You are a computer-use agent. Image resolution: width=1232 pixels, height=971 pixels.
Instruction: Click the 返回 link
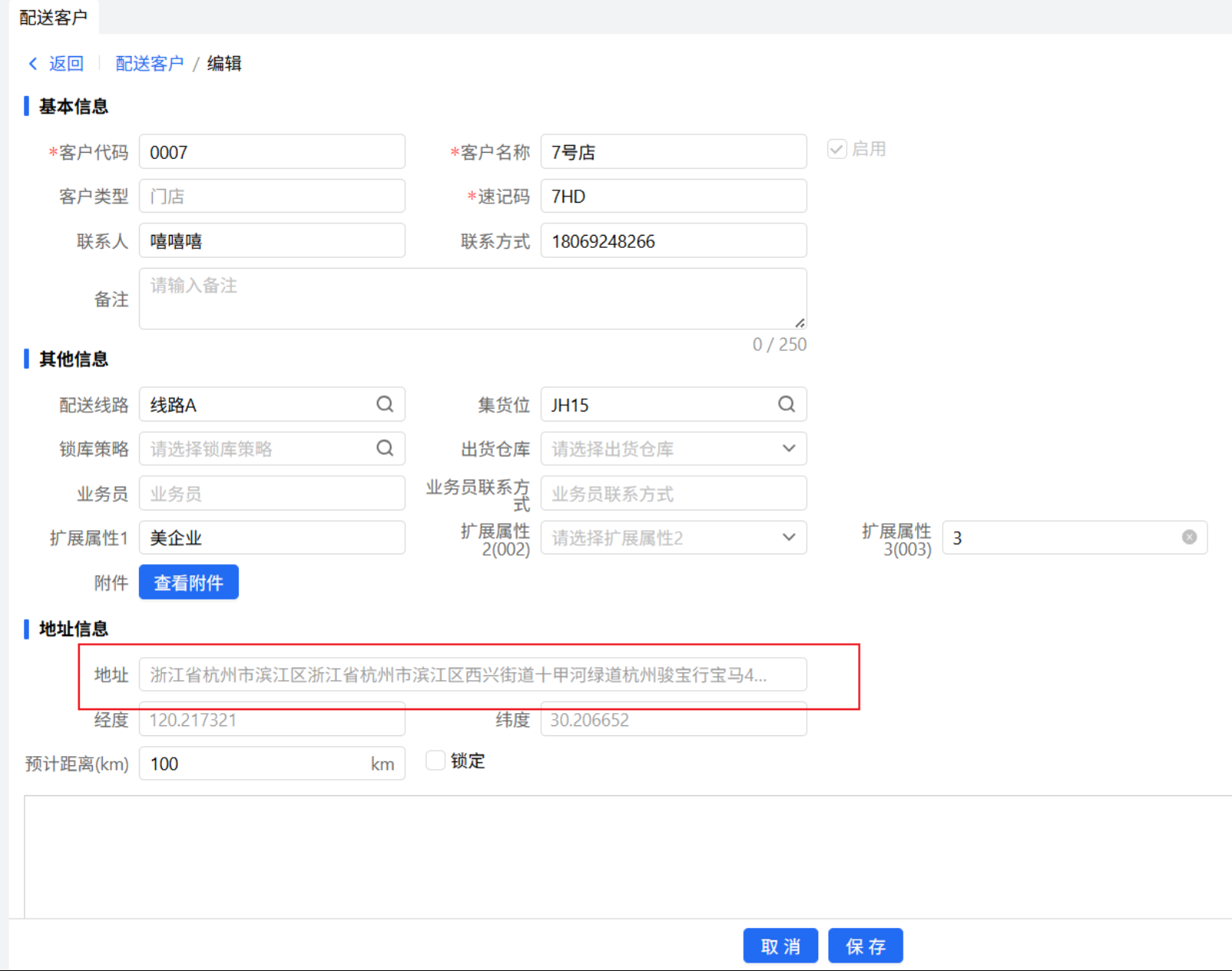pos(67,64)
